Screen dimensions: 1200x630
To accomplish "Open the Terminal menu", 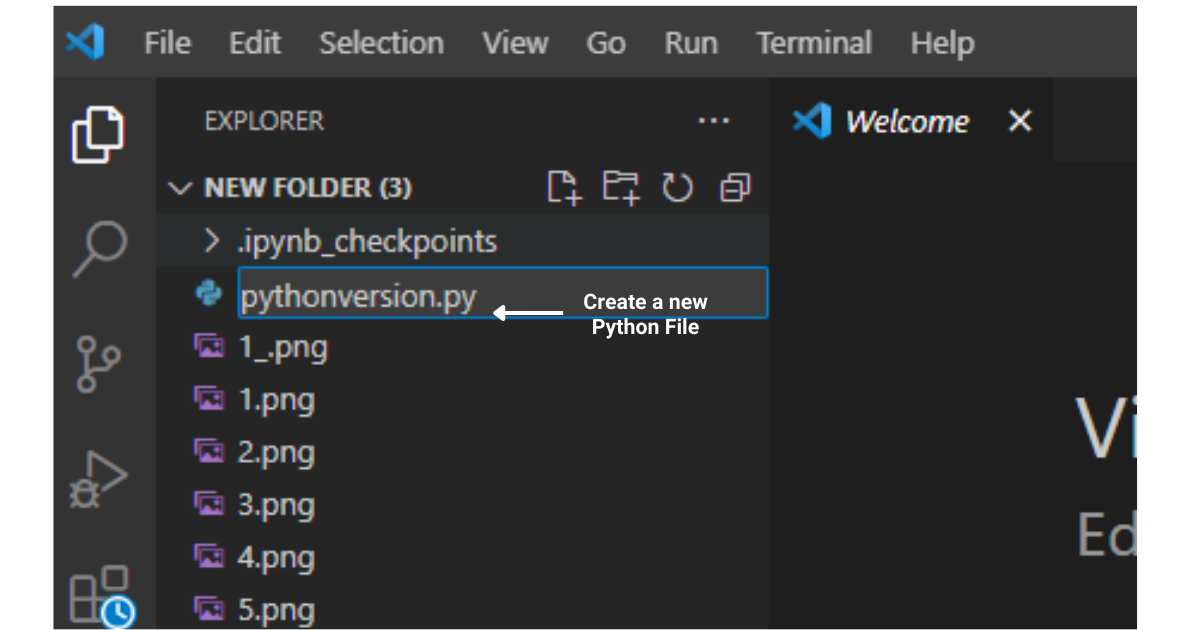I will pos(814,43).
